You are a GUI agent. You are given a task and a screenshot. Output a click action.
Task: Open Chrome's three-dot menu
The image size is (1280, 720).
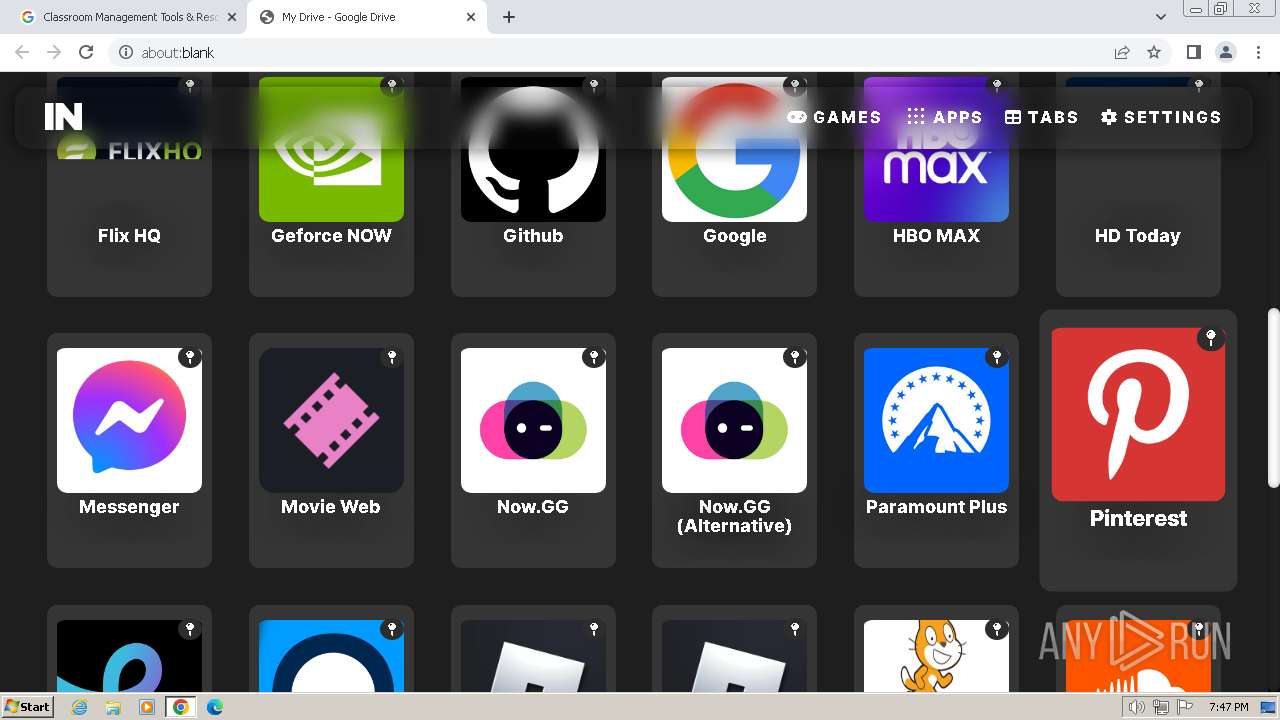[1258, 52]
